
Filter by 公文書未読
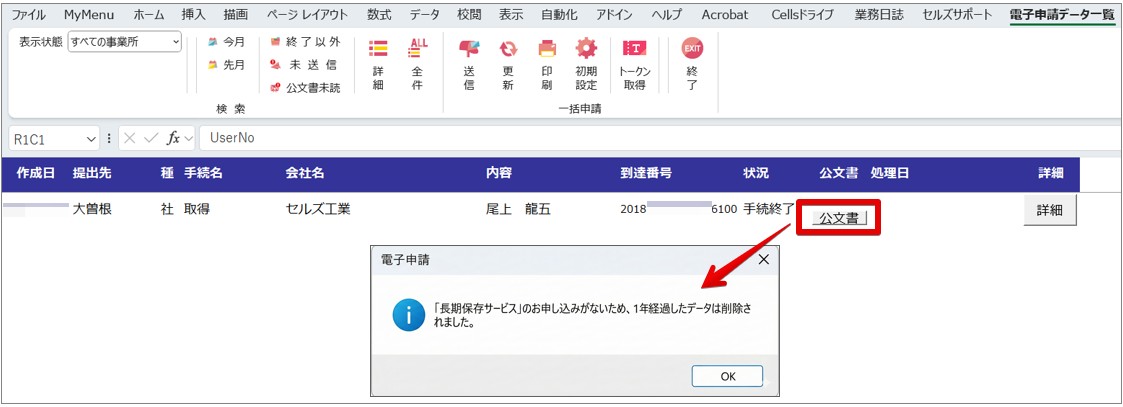click(304, 88)
